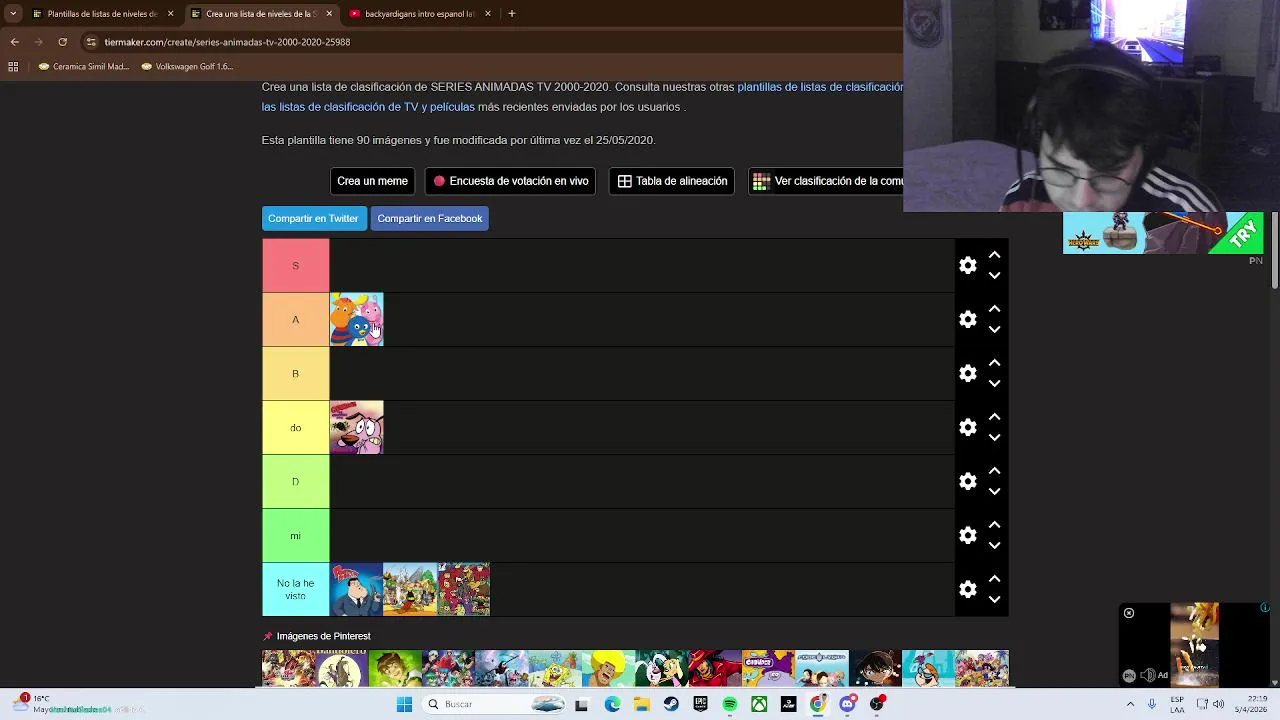Viewport: 1280px width, 720px height.
Task: Open settings gear for the 'mi' row
Action: pos(968,535)
